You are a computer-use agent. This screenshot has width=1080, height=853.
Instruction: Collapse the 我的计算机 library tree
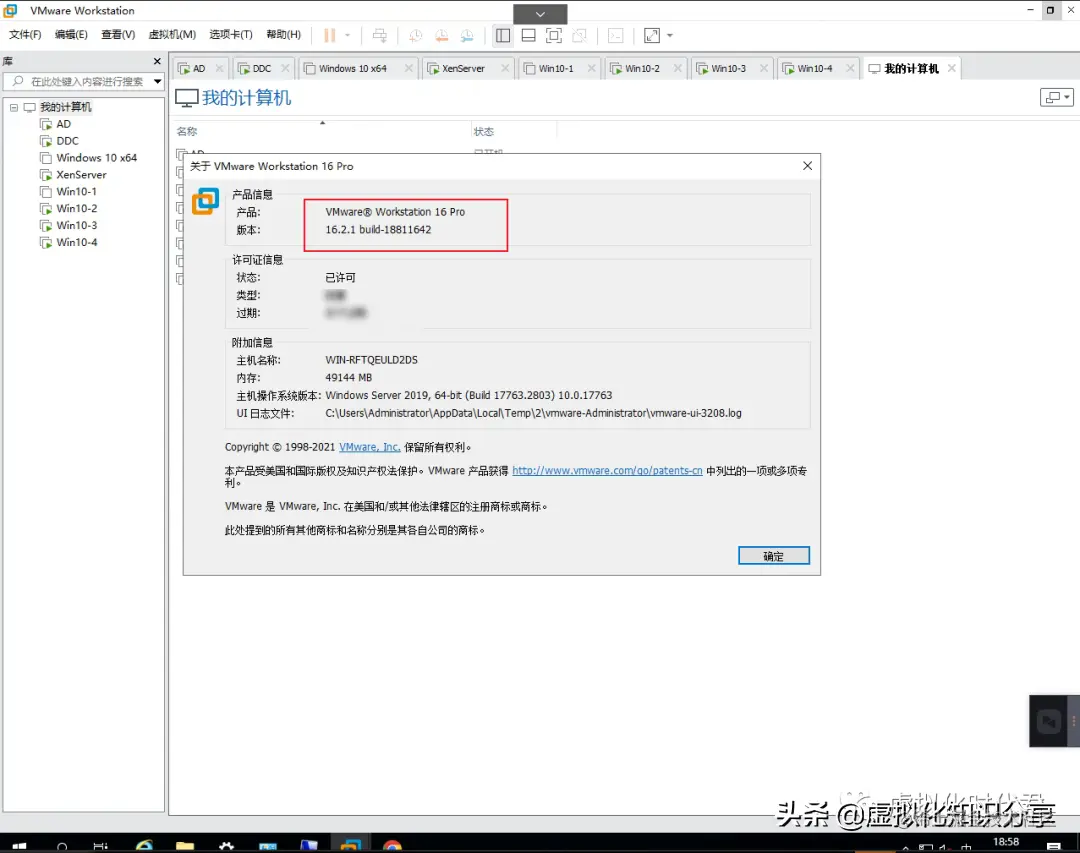14,106
